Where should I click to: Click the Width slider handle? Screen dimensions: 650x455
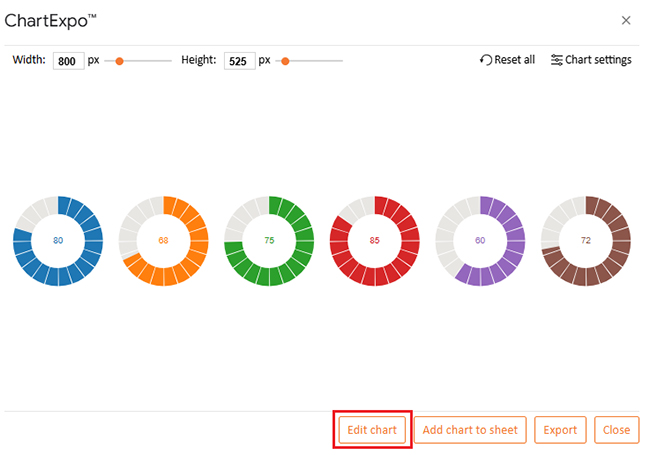119,61
